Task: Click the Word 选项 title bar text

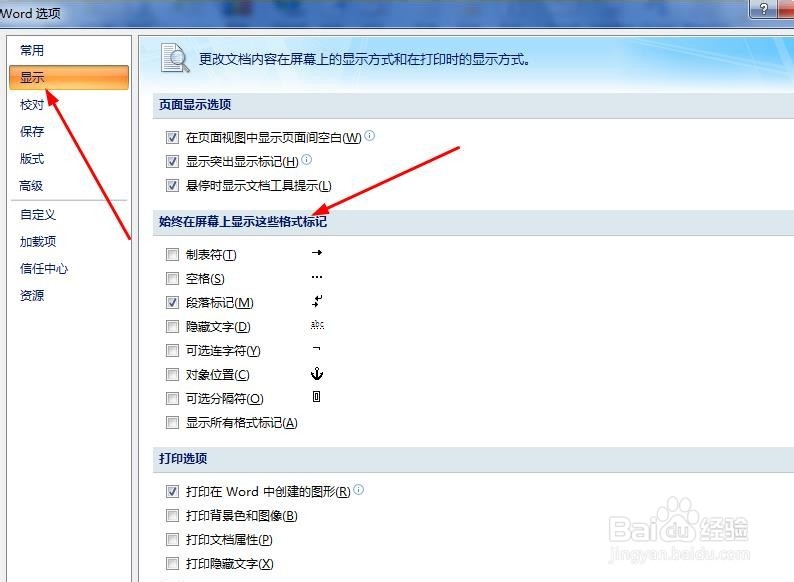Action: pos(30,13)
